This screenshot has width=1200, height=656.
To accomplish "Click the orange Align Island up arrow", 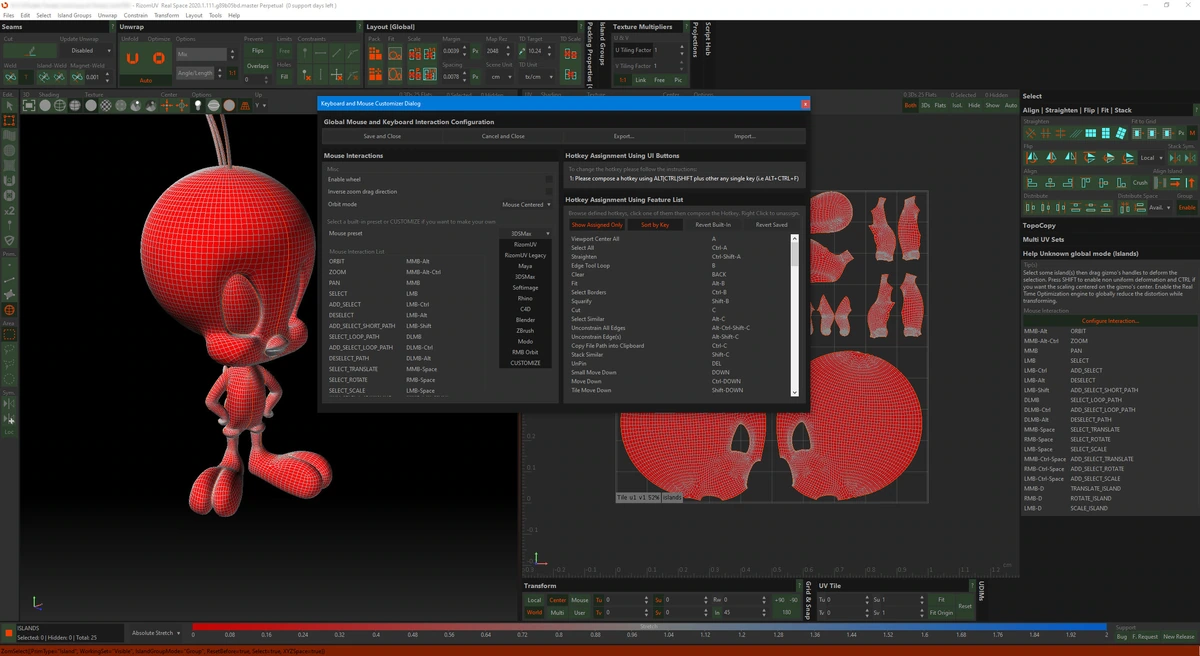I will (x=1191, y=183).
